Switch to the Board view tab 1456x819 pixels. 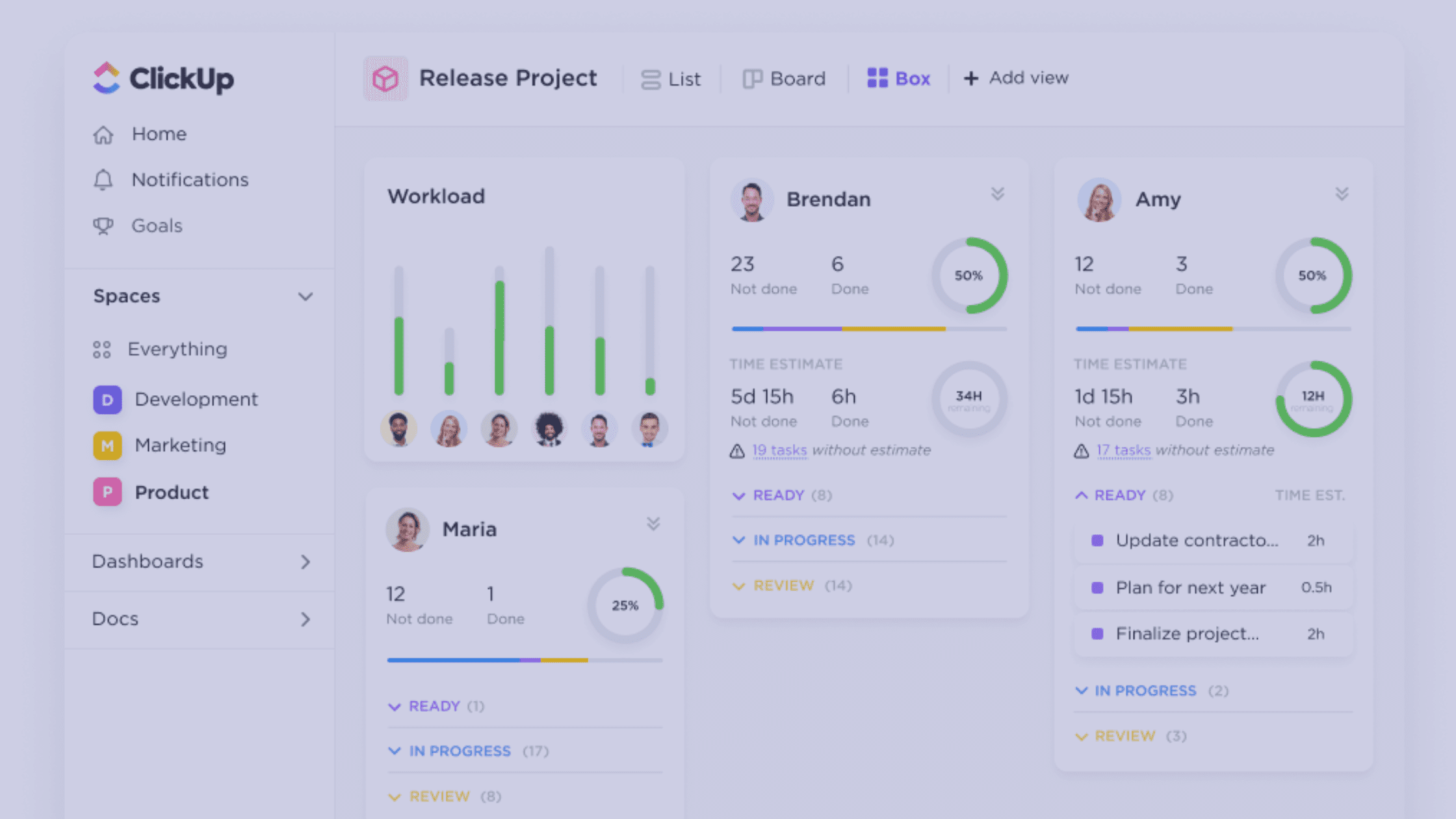pyautogui.click(x=785, y=79)
